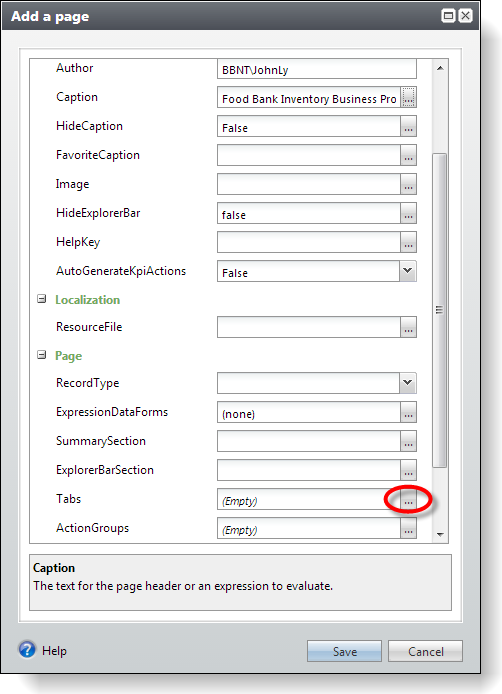The width and height of the screenshot is (502, 694).
Task: Click the Cancel button
Action: [425, 652]
